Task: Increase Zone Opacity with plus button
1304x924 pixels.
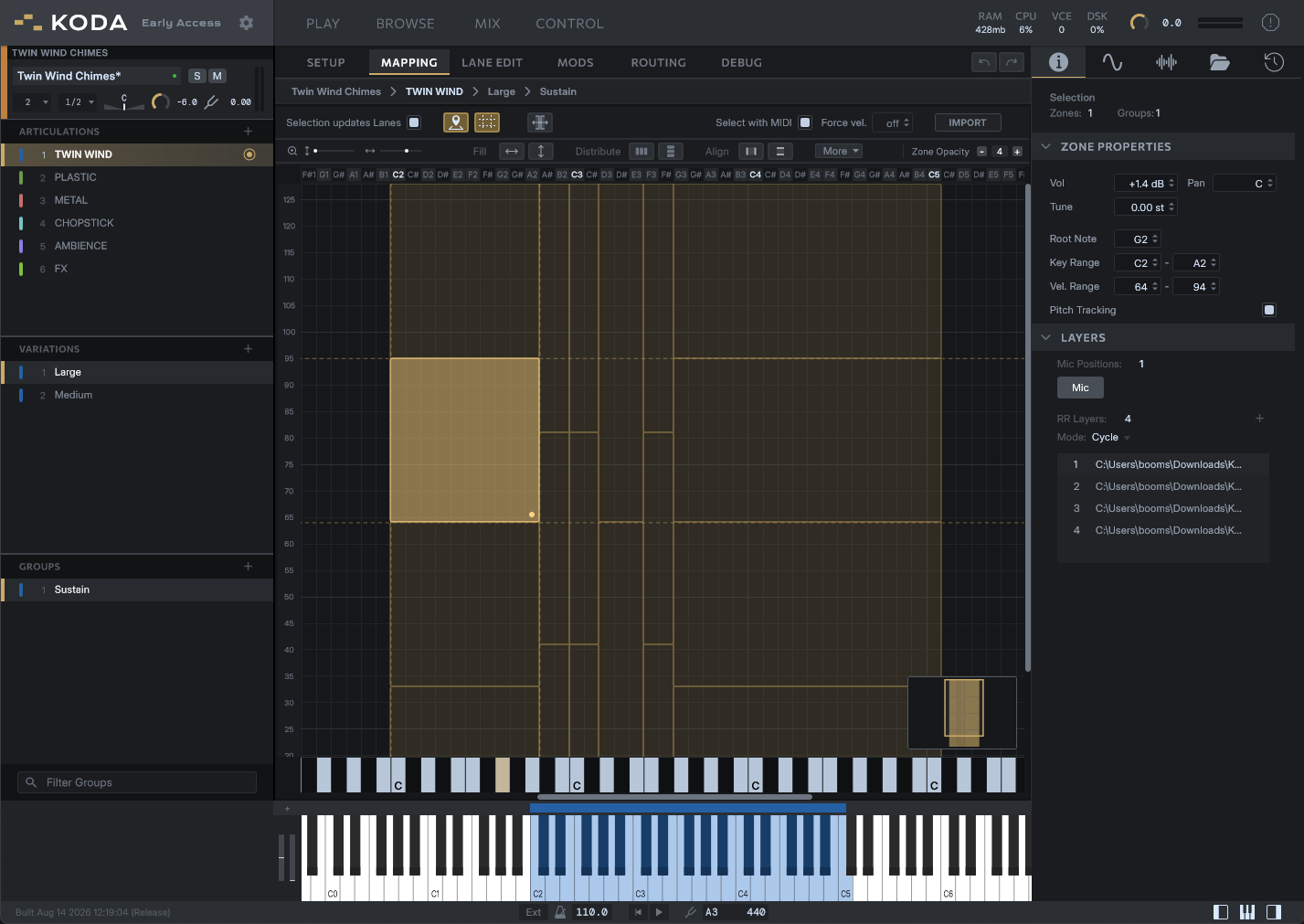Action: (1017, 152)
